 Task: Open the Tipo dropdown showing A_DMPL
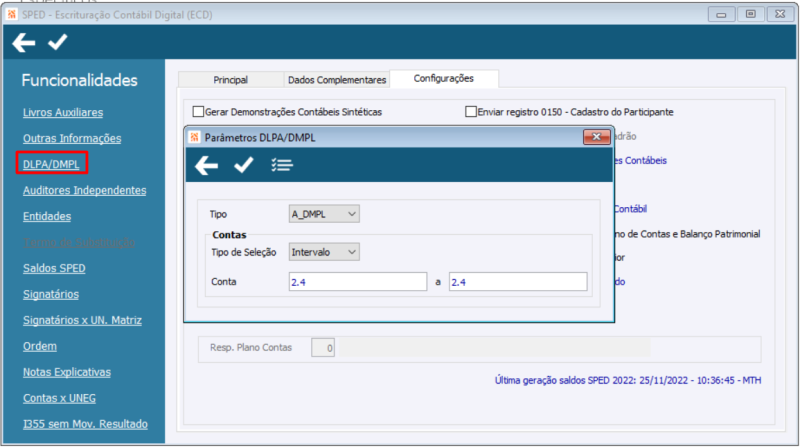(324, 214)
